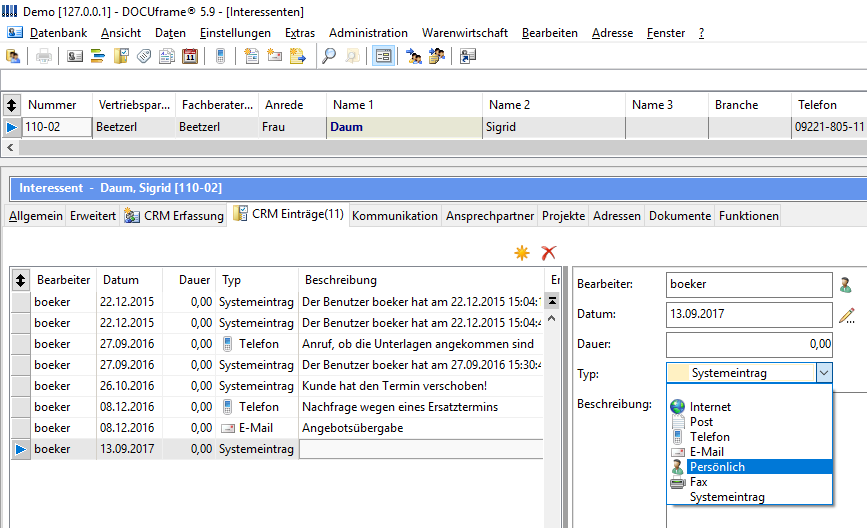Click the new e-mail toolbar icon
Image resolution: width=867 pixels, height=528 pixels.
[275, 56]
